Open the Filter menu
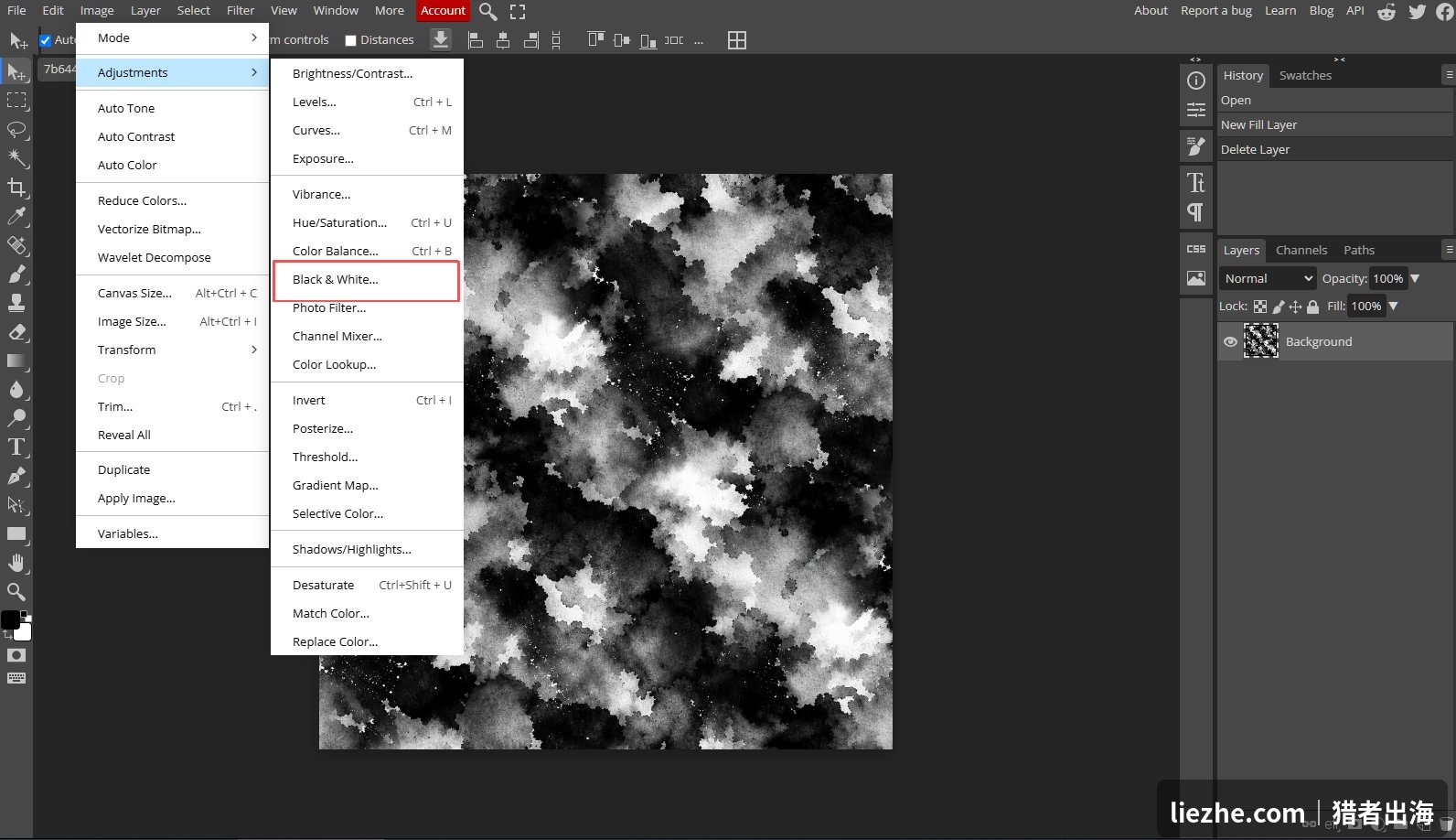 (x=241, y=11)
